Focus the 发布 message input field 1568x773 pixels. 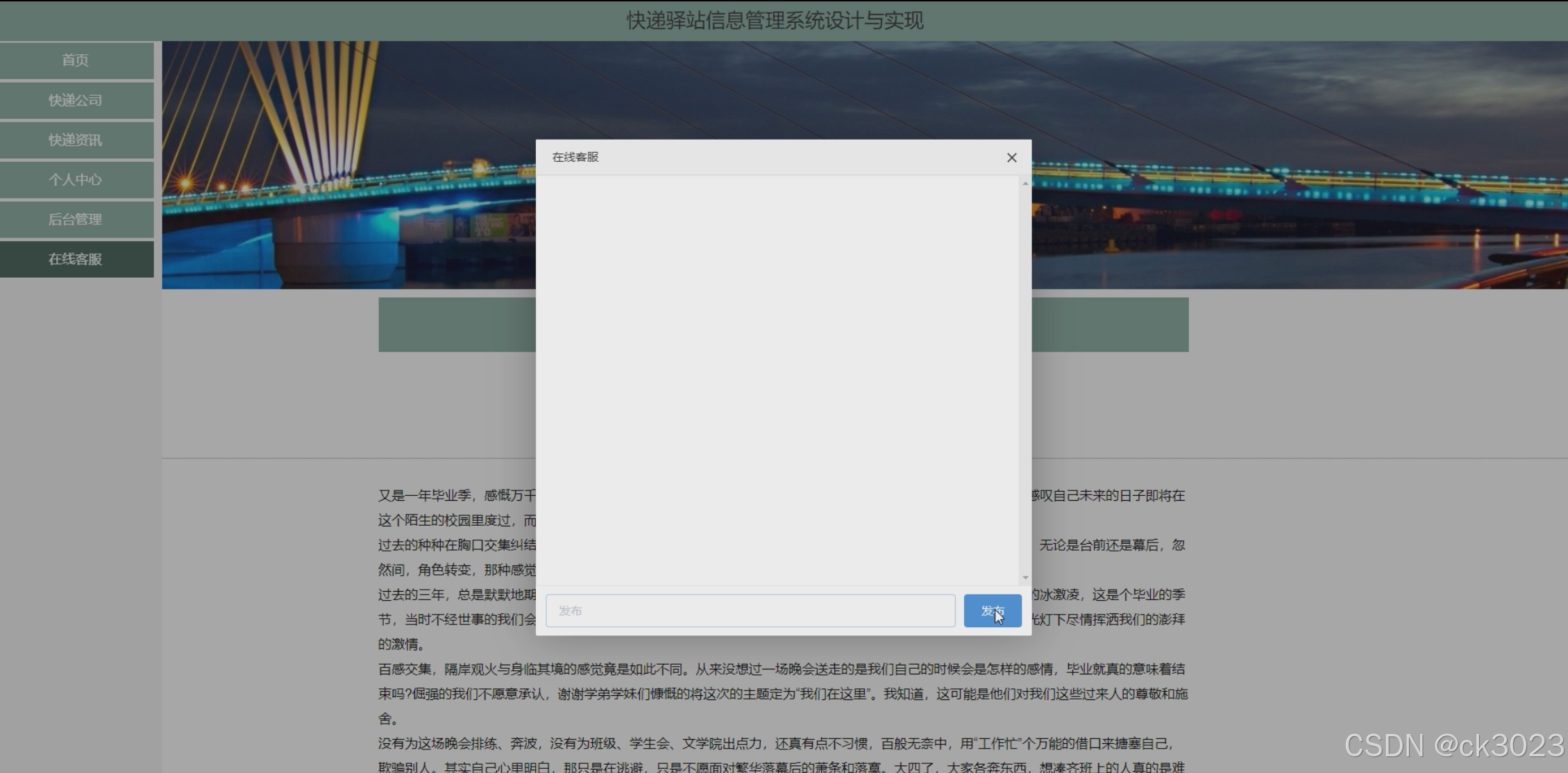[750, 610]
